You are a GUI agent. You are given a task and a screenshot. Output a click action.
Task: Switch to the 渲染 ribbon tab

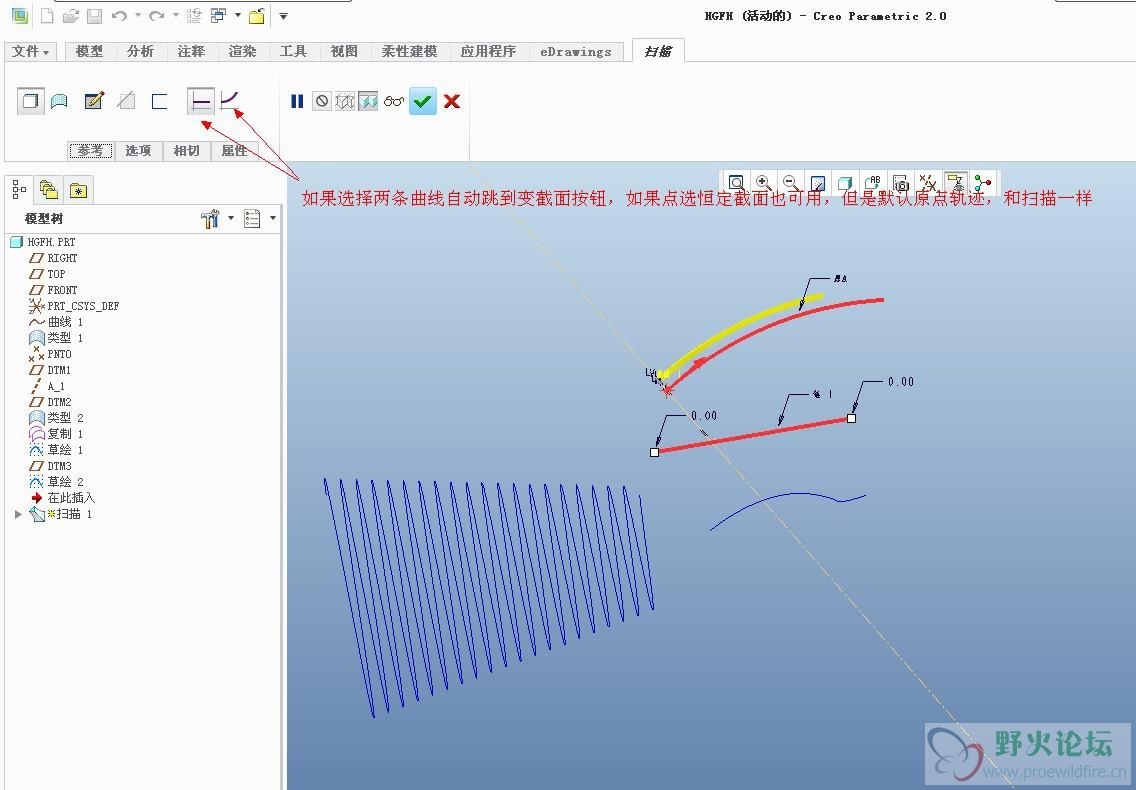click(x=242, y=51)
